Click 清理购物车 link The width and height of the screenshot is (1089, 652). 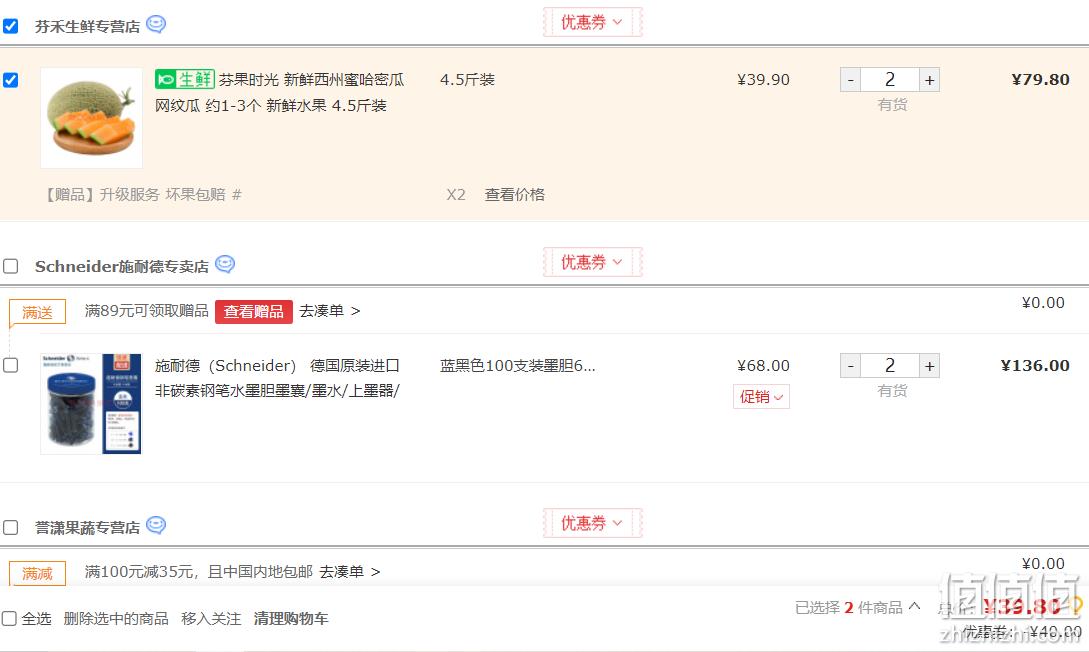[291, 619]
